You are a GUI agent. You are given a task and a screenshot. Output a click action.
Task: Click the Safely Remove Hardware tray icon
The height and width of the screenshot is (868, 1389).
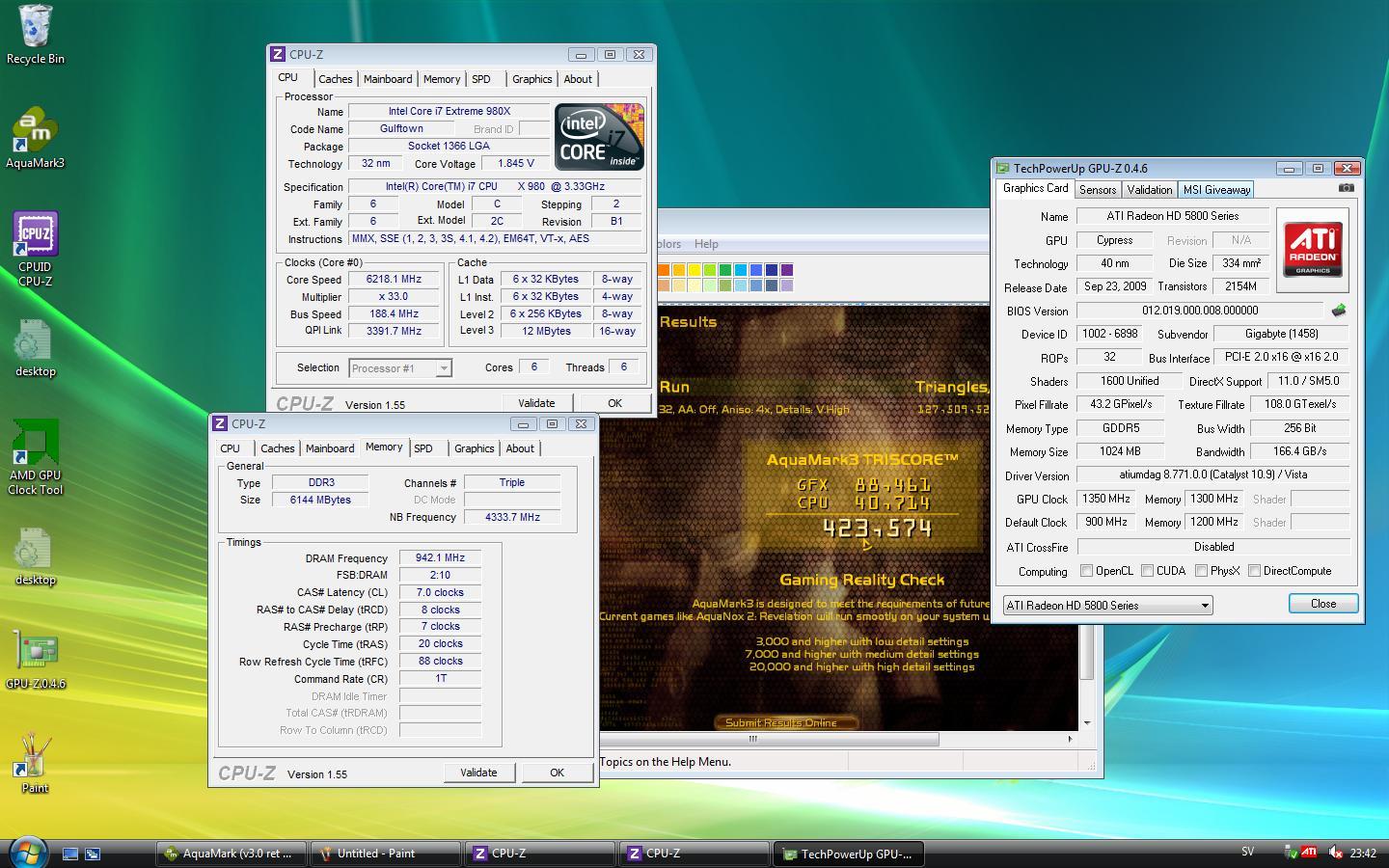point(1291,853)
